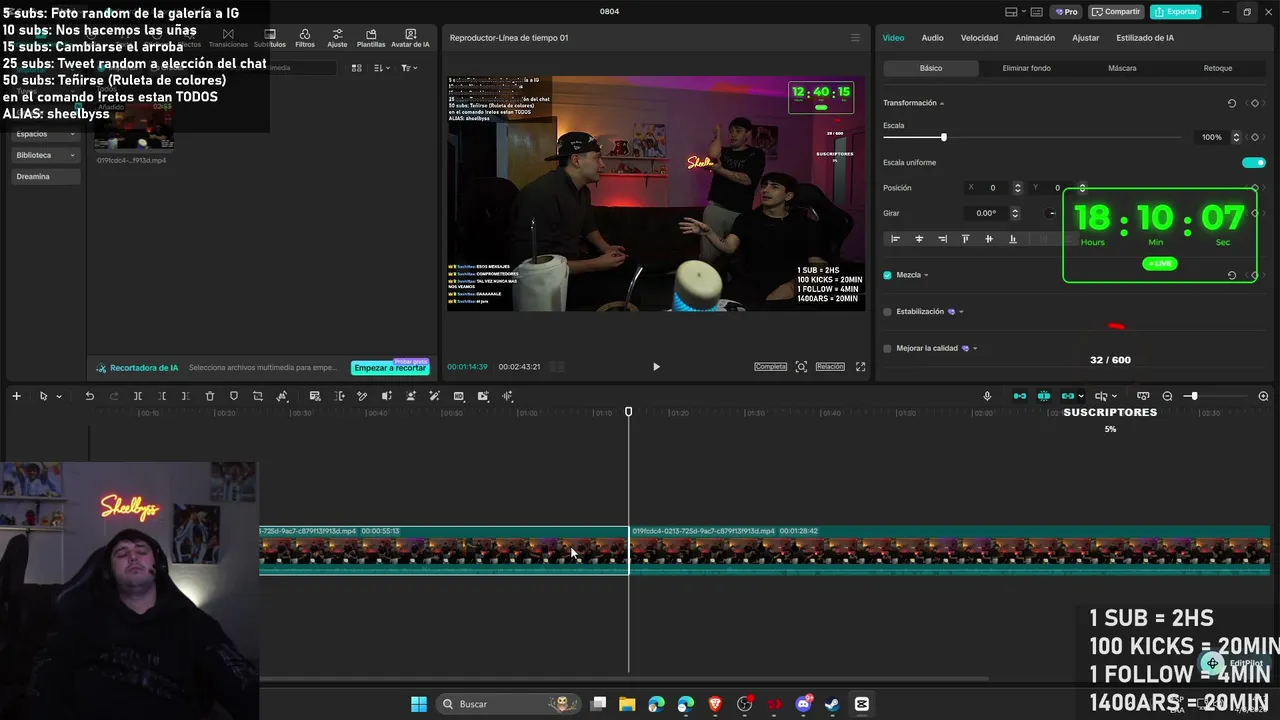The image size is (1280, 720).
Task: Reset the Transformación settings
Action: 1232,103
